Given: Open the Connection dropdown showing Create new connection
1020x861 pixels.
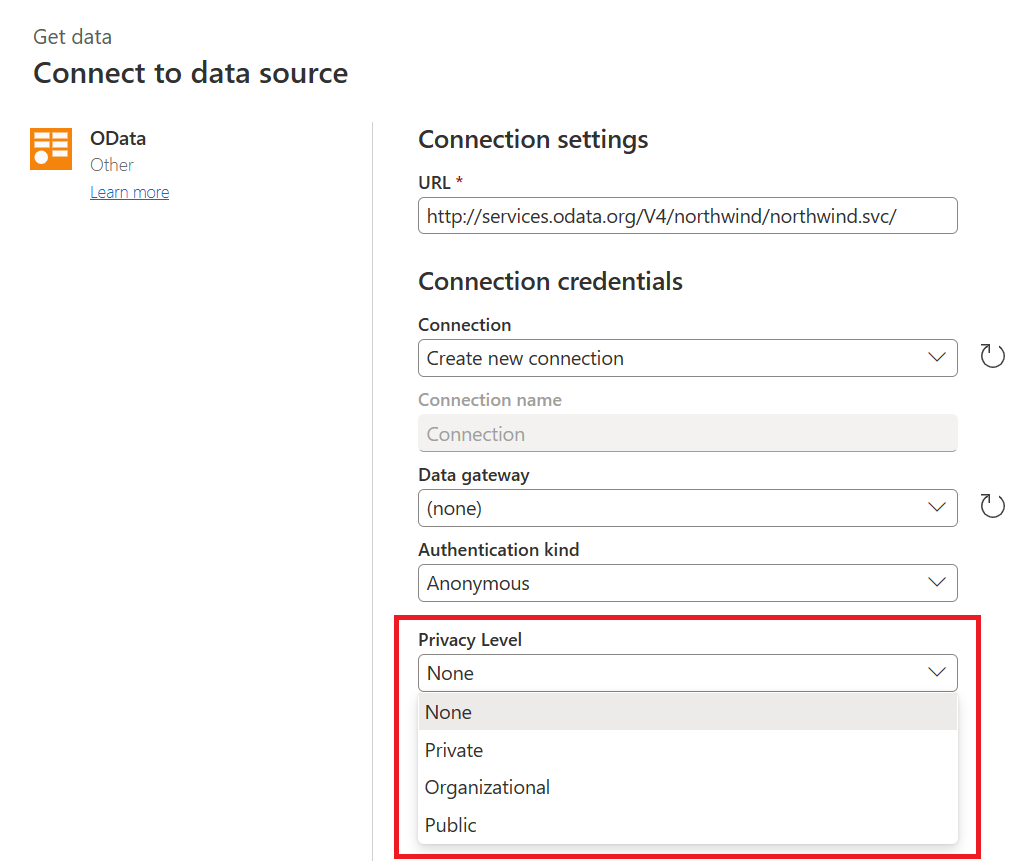Looking at the screenshot, I should [687, 357].
